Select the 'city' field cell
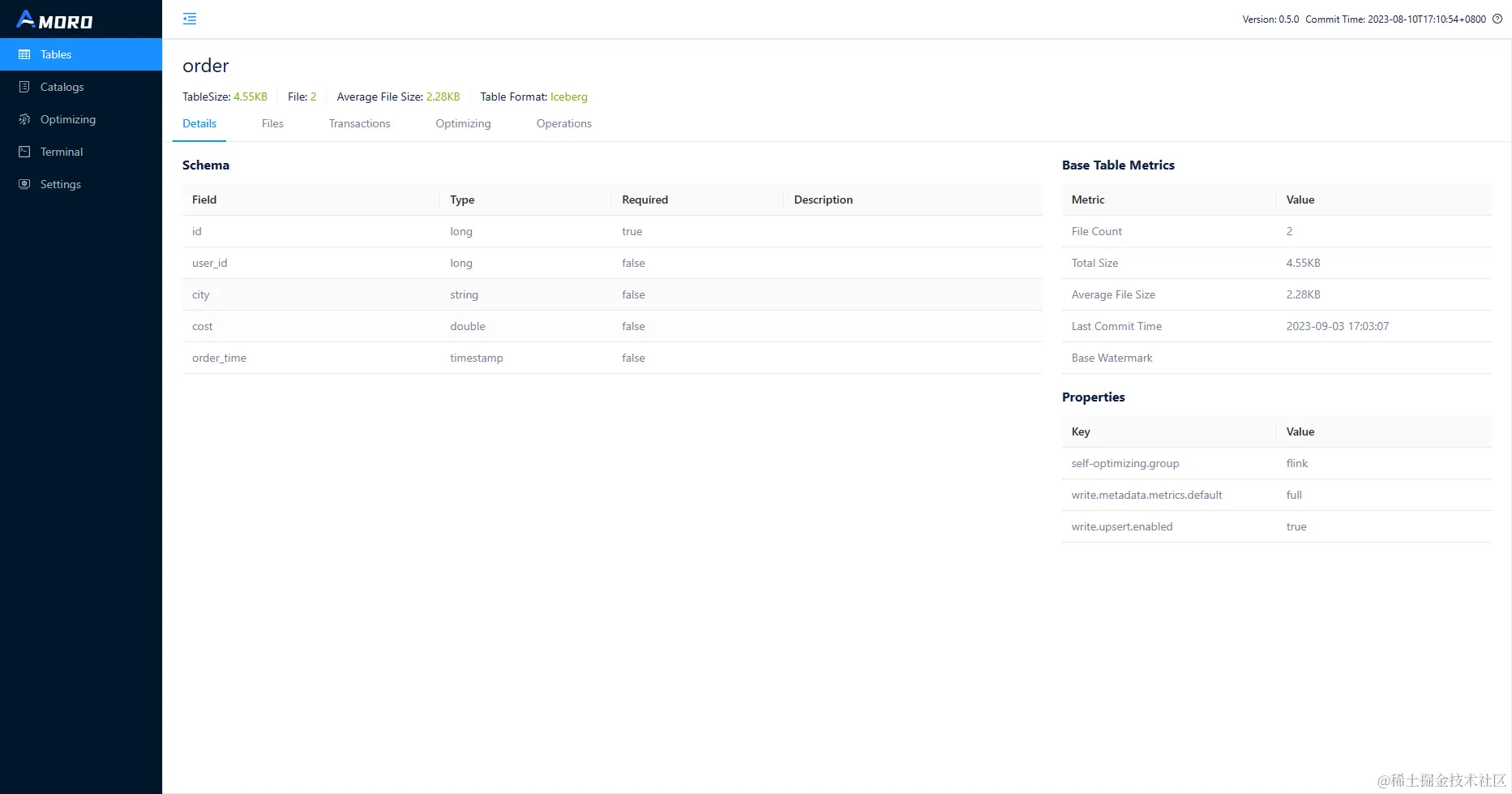The image size is (1512, 794). tap(311, 294)
